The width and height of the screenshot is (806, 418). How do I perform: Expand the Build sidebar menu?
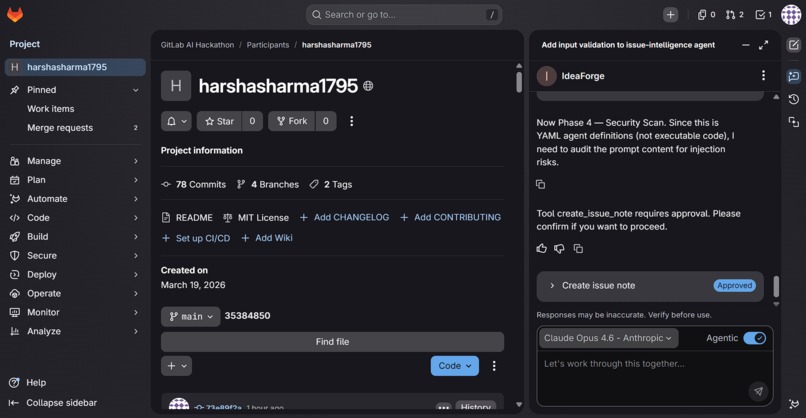(75, 237)
